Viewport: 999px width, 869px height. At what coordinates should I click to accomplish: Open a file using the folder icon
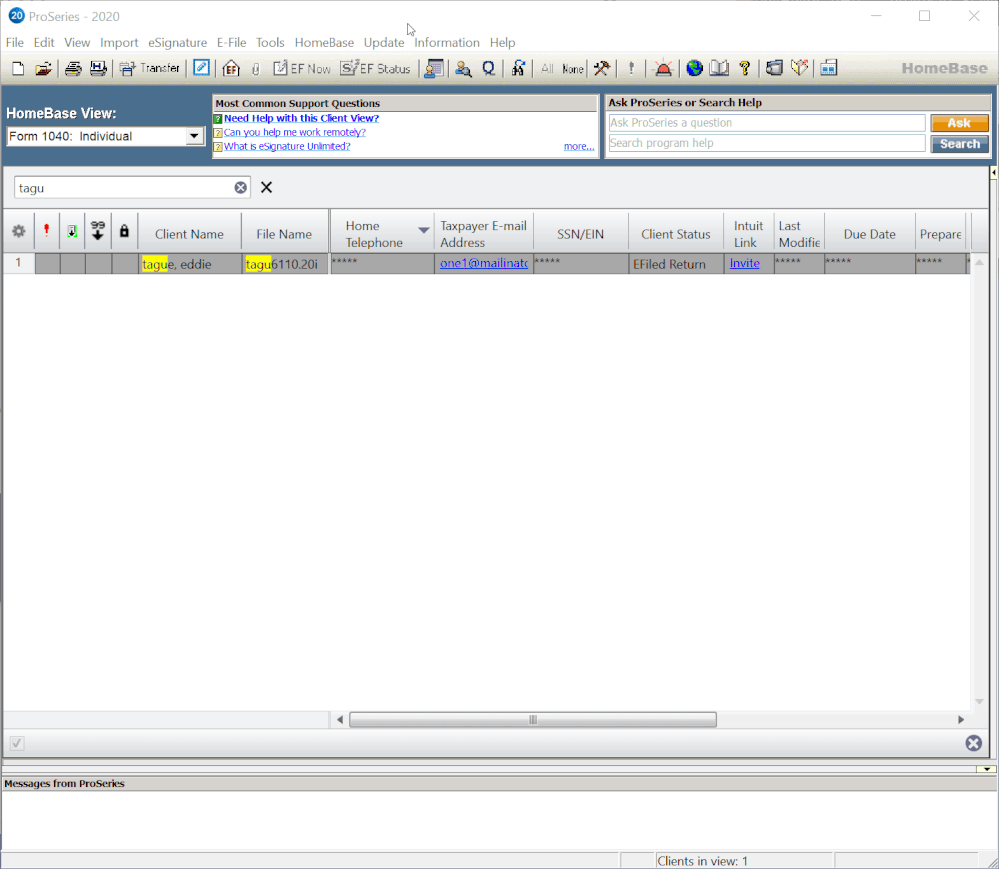pyautogui.click(x=43, y=69)
